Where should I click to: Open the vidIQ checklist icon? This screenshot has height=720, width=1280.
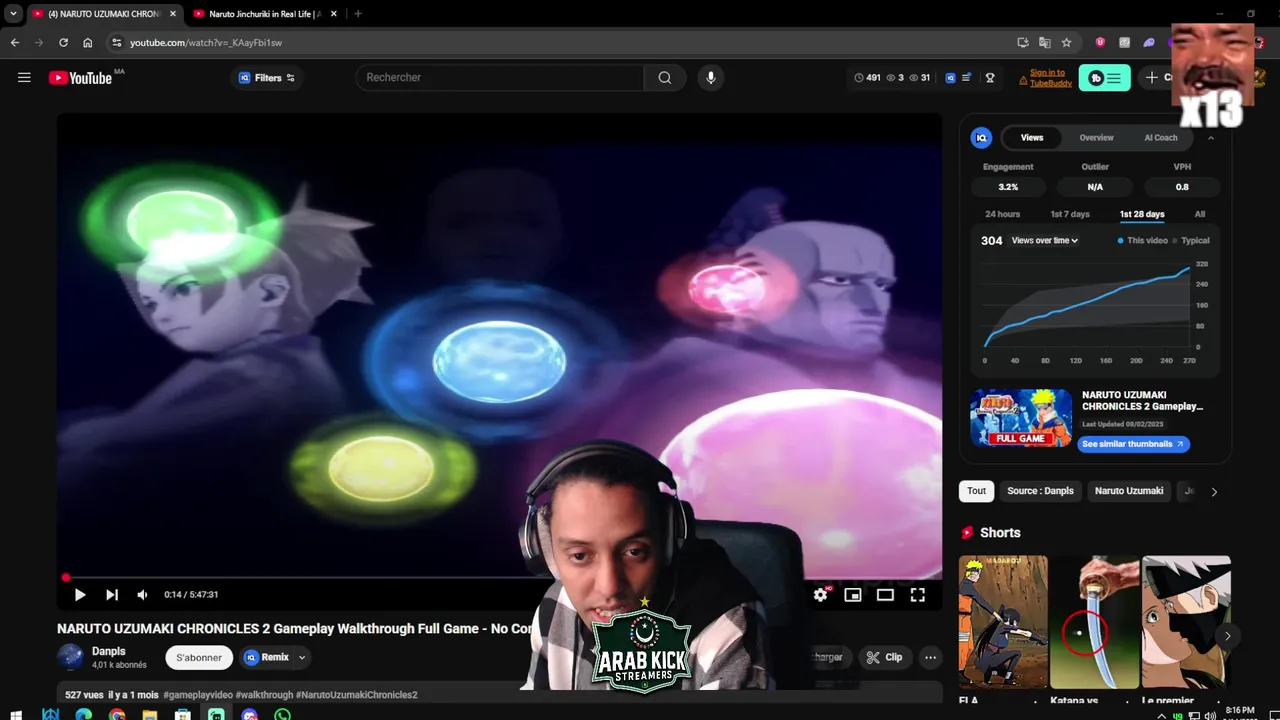[x=966, y=77]
